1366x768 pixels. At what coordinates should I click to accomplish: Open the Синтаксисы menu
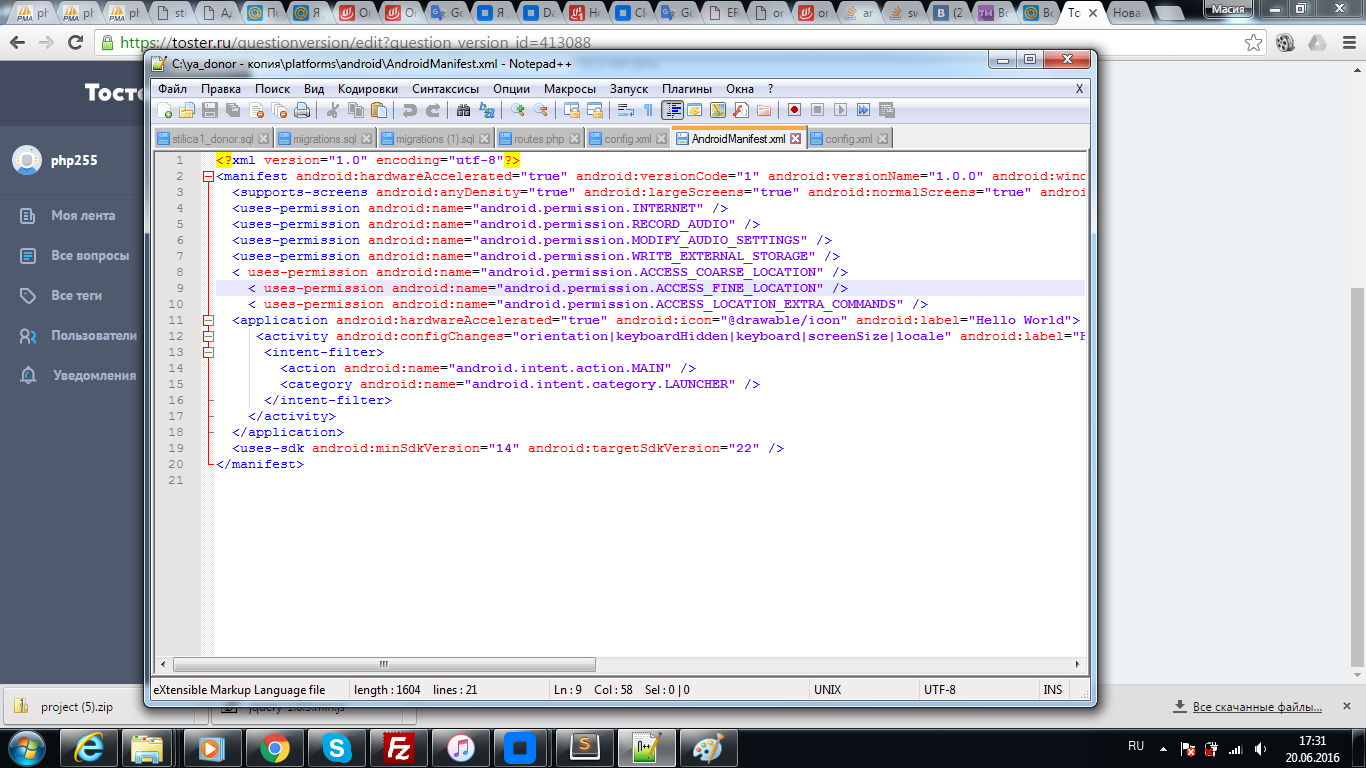click(x=446, y=89)
